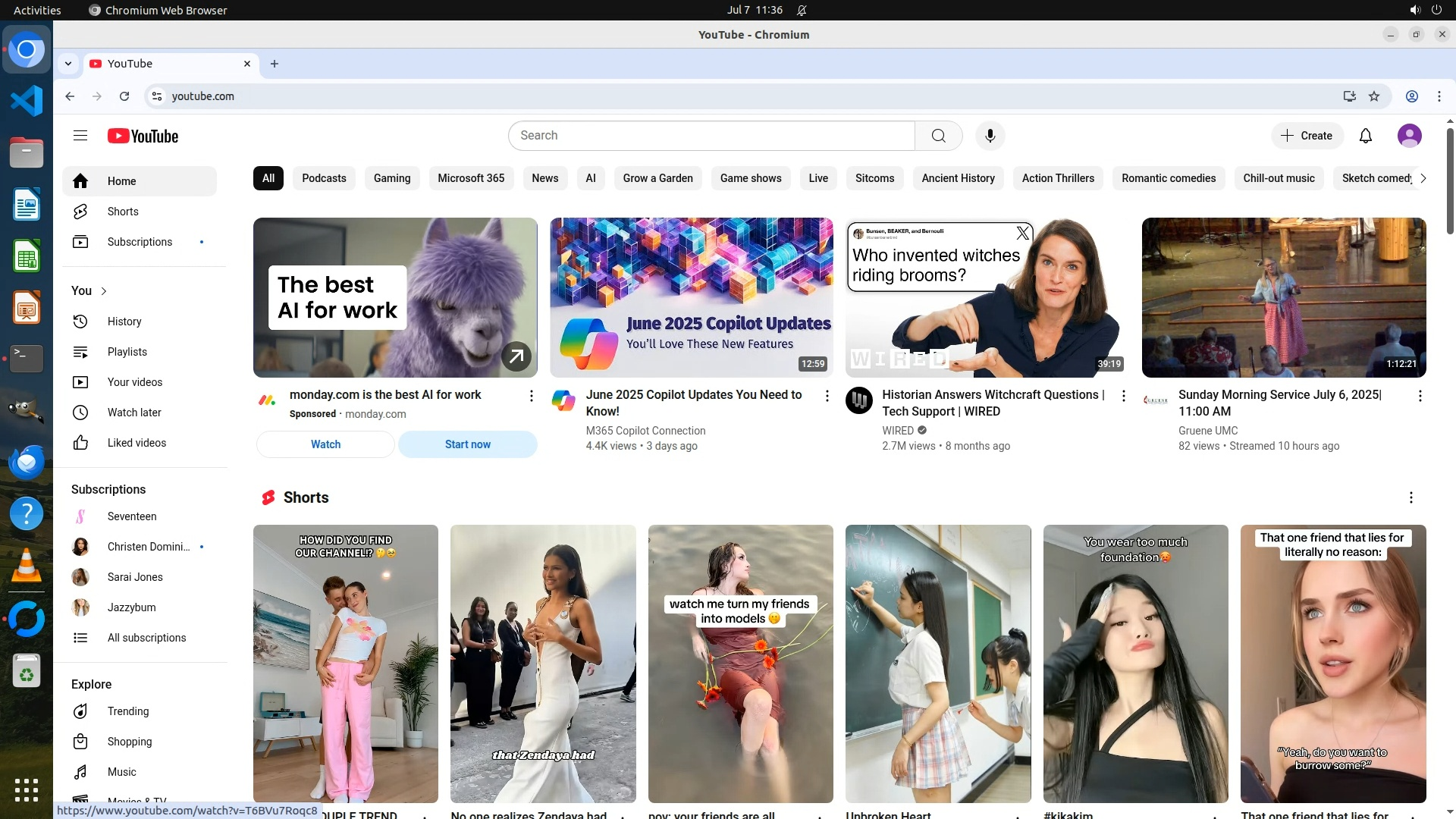1456x819 pixels.
Task: Open the WIRED channel link
Action: click(x=897, y=431)
